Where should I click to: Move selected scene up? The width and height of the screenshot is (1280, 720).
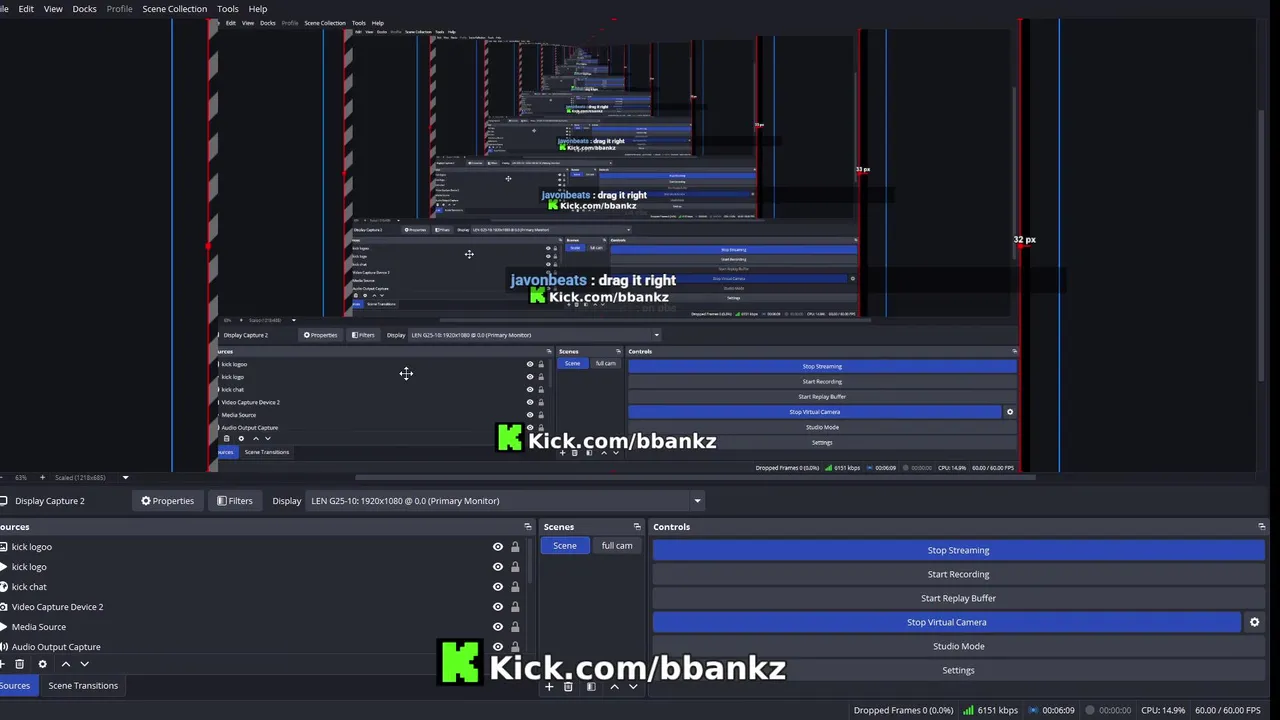pos(614,687)
